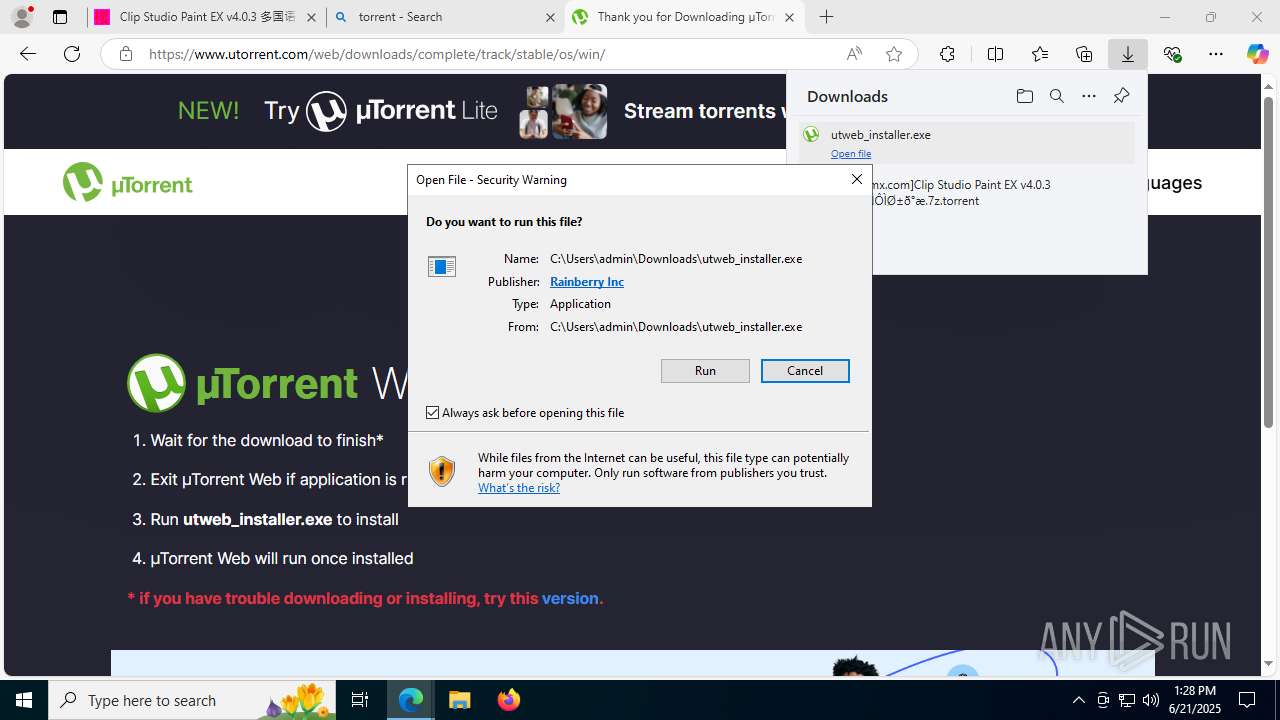Open the network tray icon

(x=1126, y=700)
